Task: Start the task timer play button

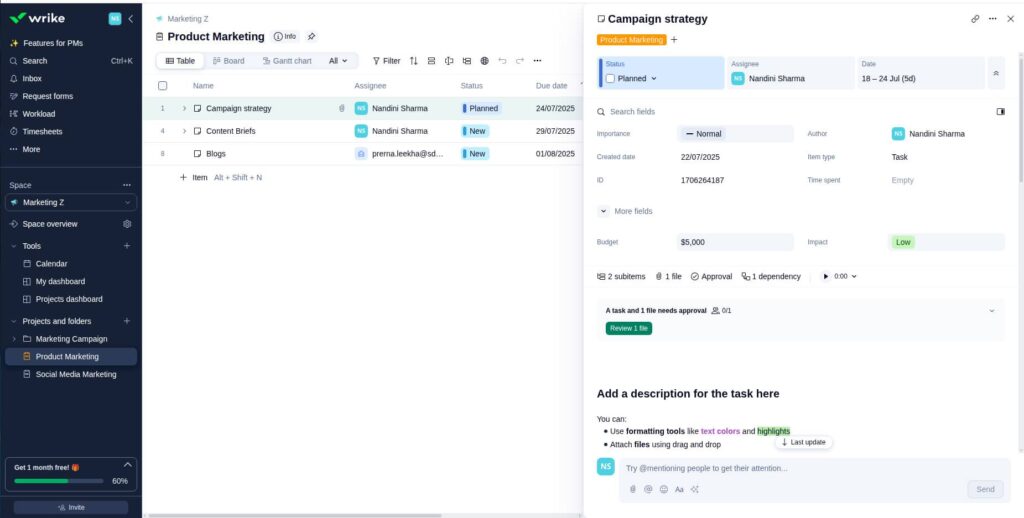Action: point(825,277)
